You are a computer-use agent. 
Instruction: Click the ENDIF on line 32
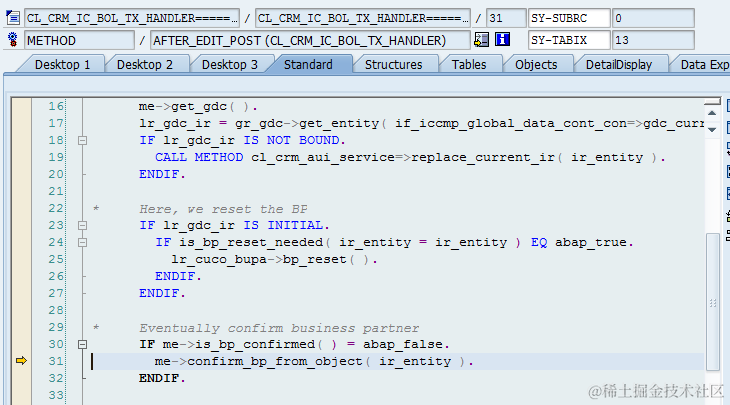pyautogui.click(x=162, y=378)
